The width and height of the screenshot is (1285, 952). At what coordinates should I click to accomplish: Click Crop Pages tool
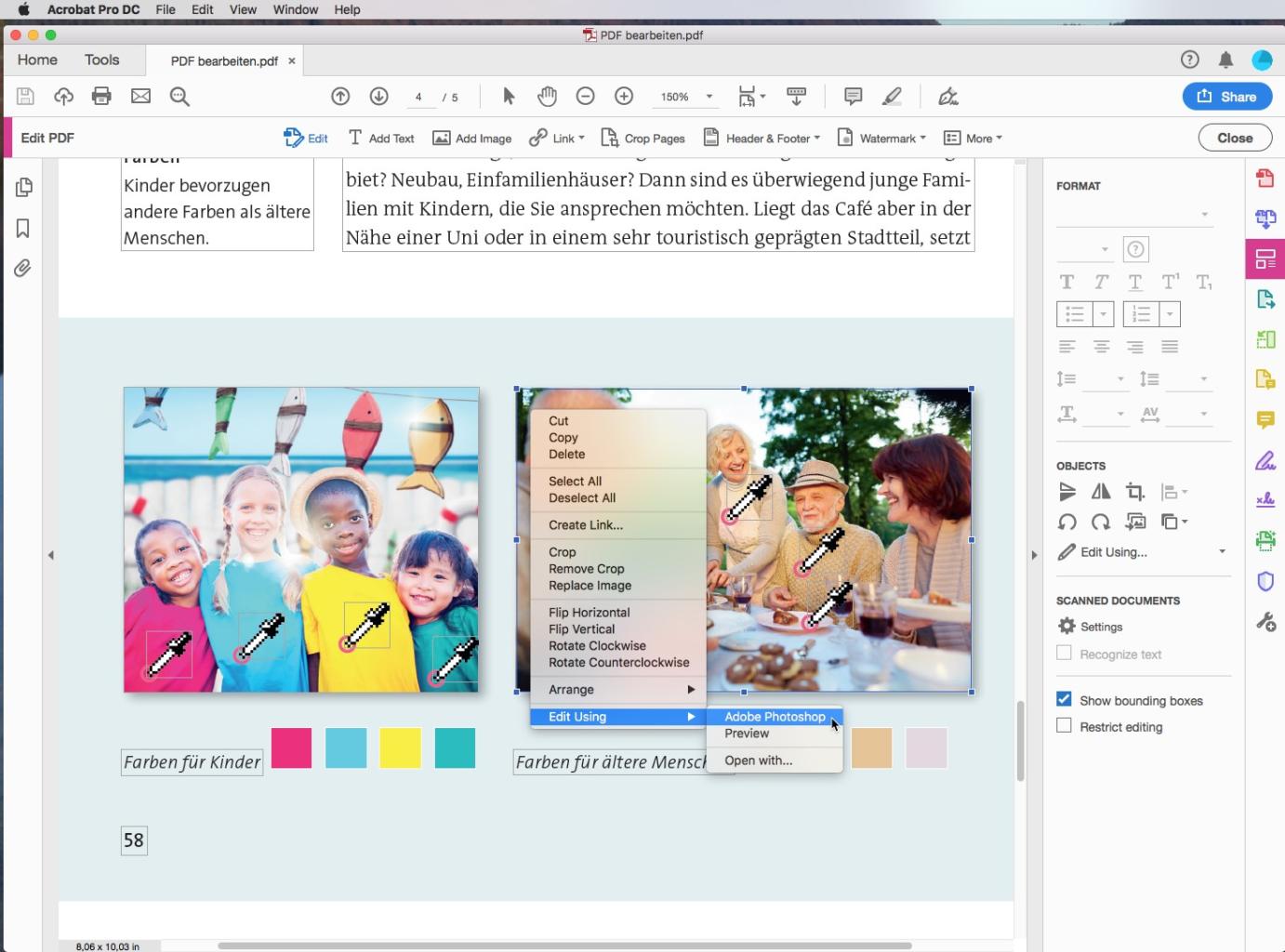tap(643, 138)
